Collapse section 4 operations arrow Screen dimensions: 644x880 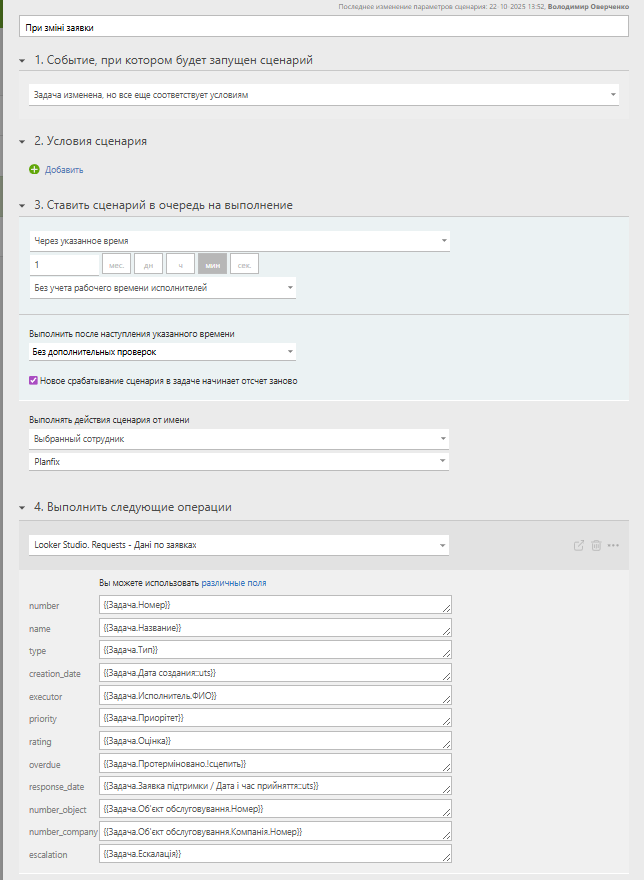22,508
